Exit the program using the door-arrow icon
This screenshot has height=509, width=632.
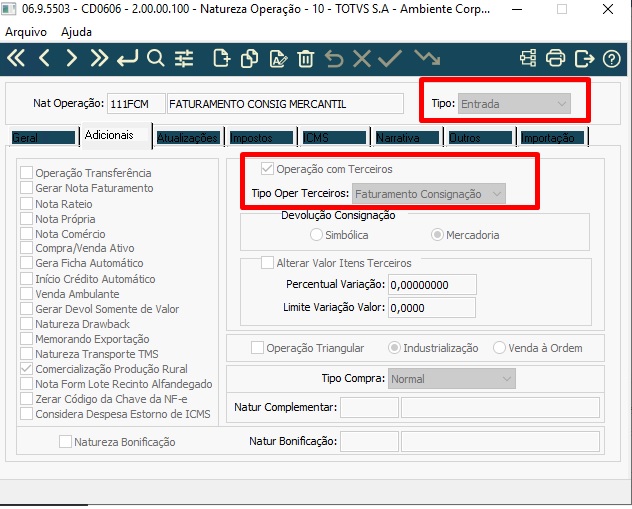[x=584, y=58]
